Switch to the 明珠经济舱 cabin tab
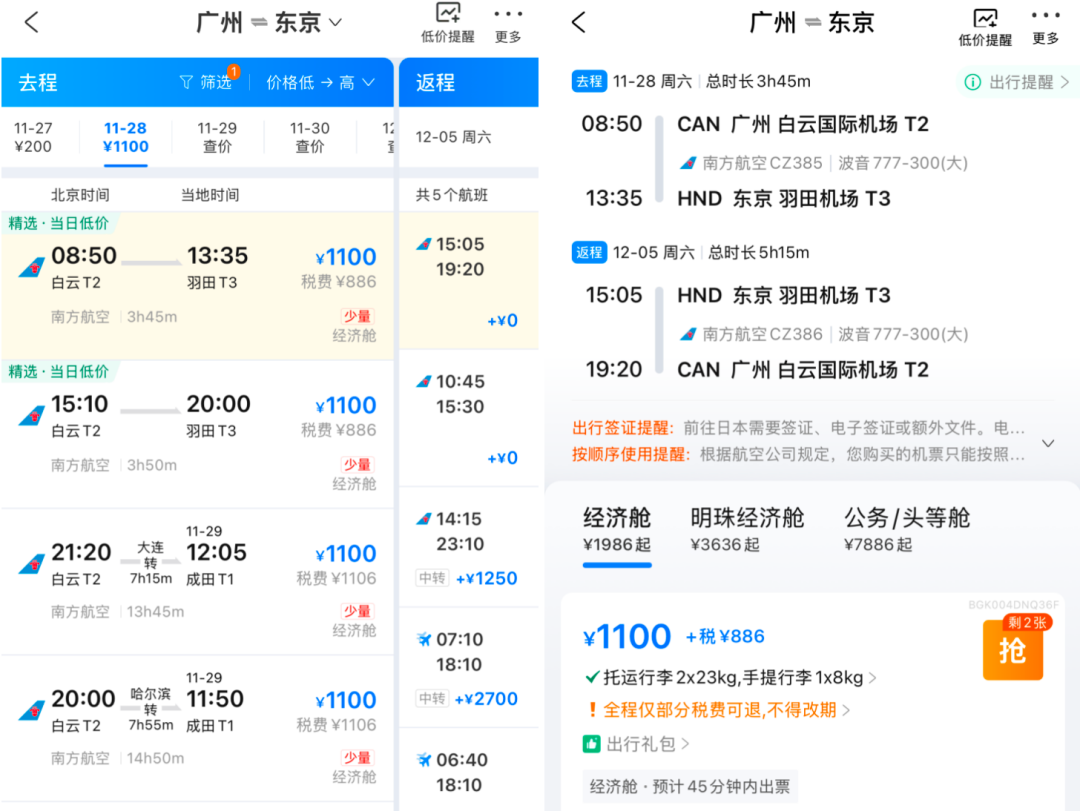This screenshot has width=1080, height=811. pyautogui.click(x=747, y=529)
